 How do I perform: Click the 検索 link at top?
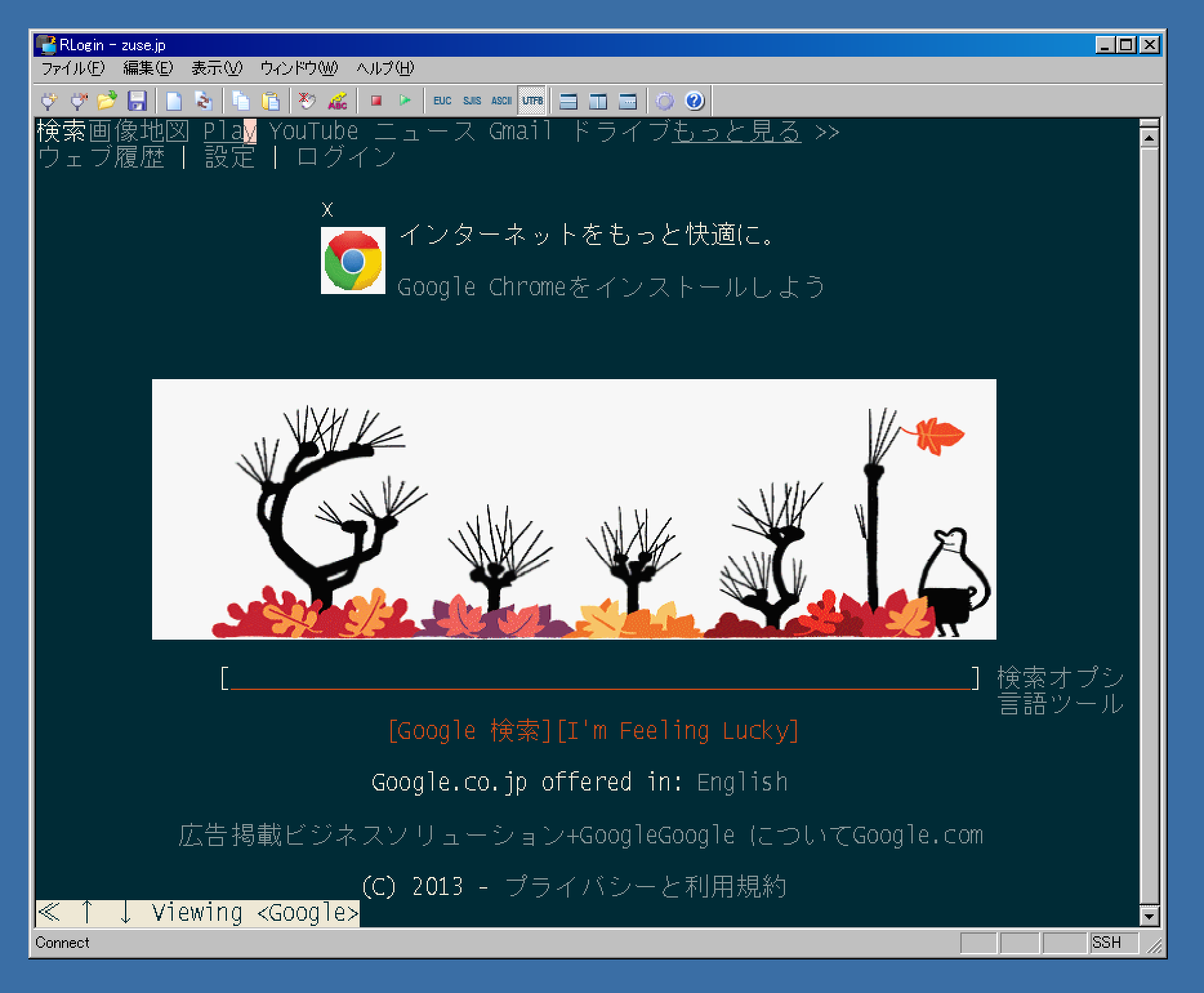tap(62, 132)
